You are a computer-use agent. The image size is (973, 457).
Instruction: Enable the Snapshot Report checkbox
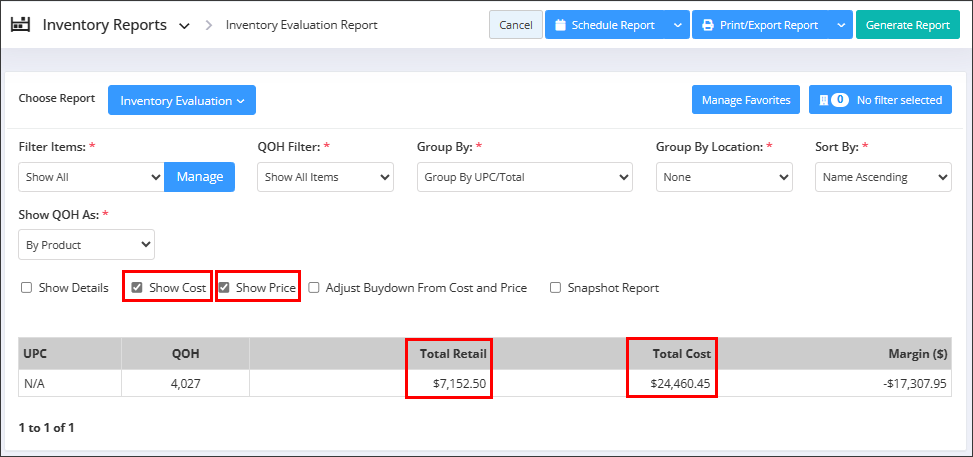(556, 287)
